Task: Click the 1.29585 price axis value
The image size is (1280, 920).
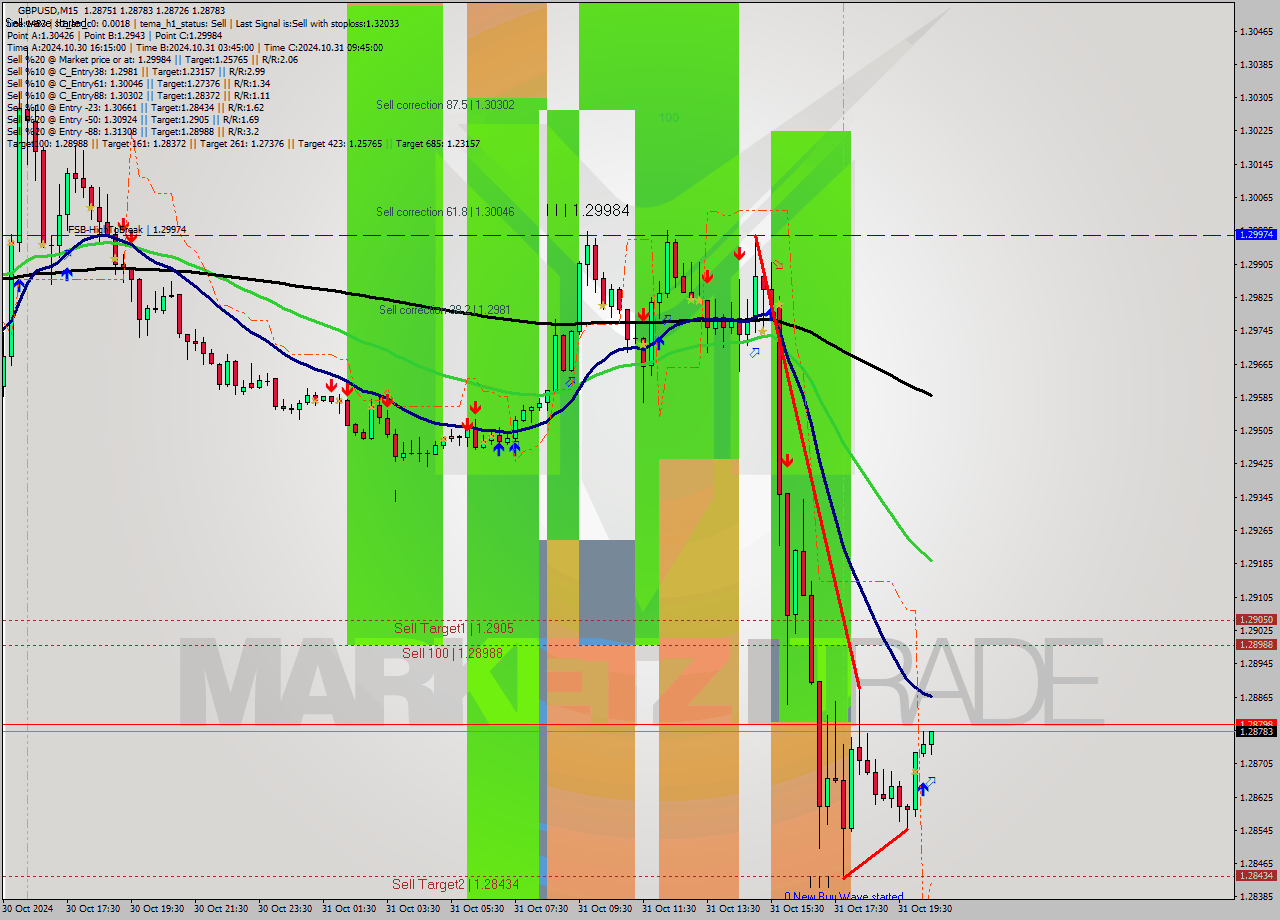Action: click(x=1256, y=398)
